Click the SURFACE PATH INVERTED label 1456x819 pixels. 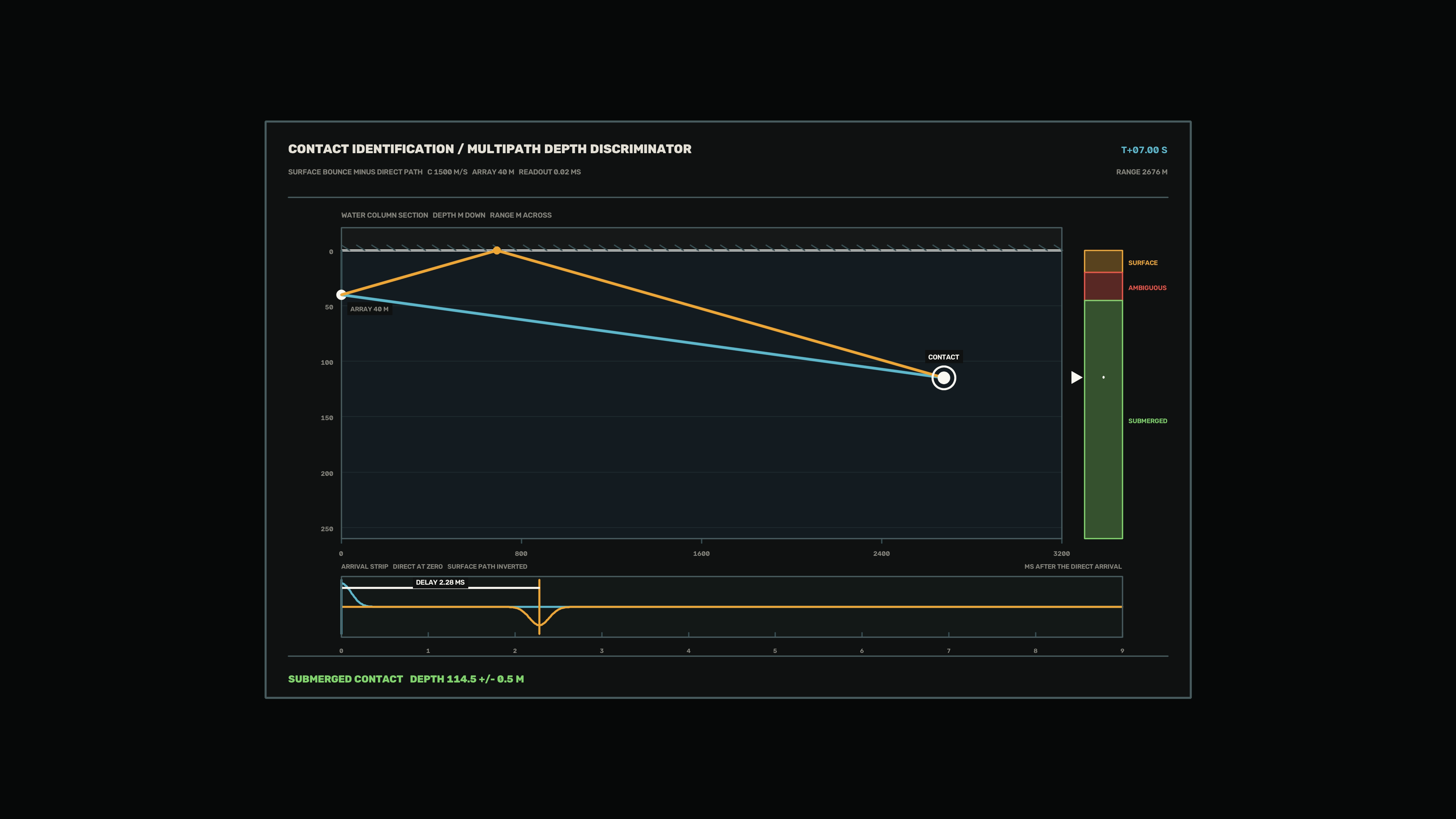(487, 566)
